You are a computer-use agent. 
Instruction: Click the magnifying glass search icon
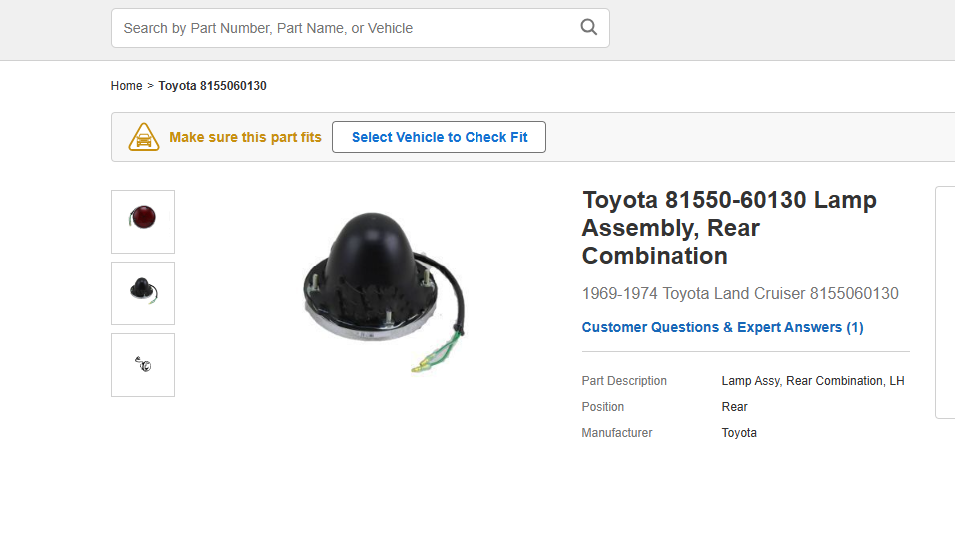tap(589, 28)
